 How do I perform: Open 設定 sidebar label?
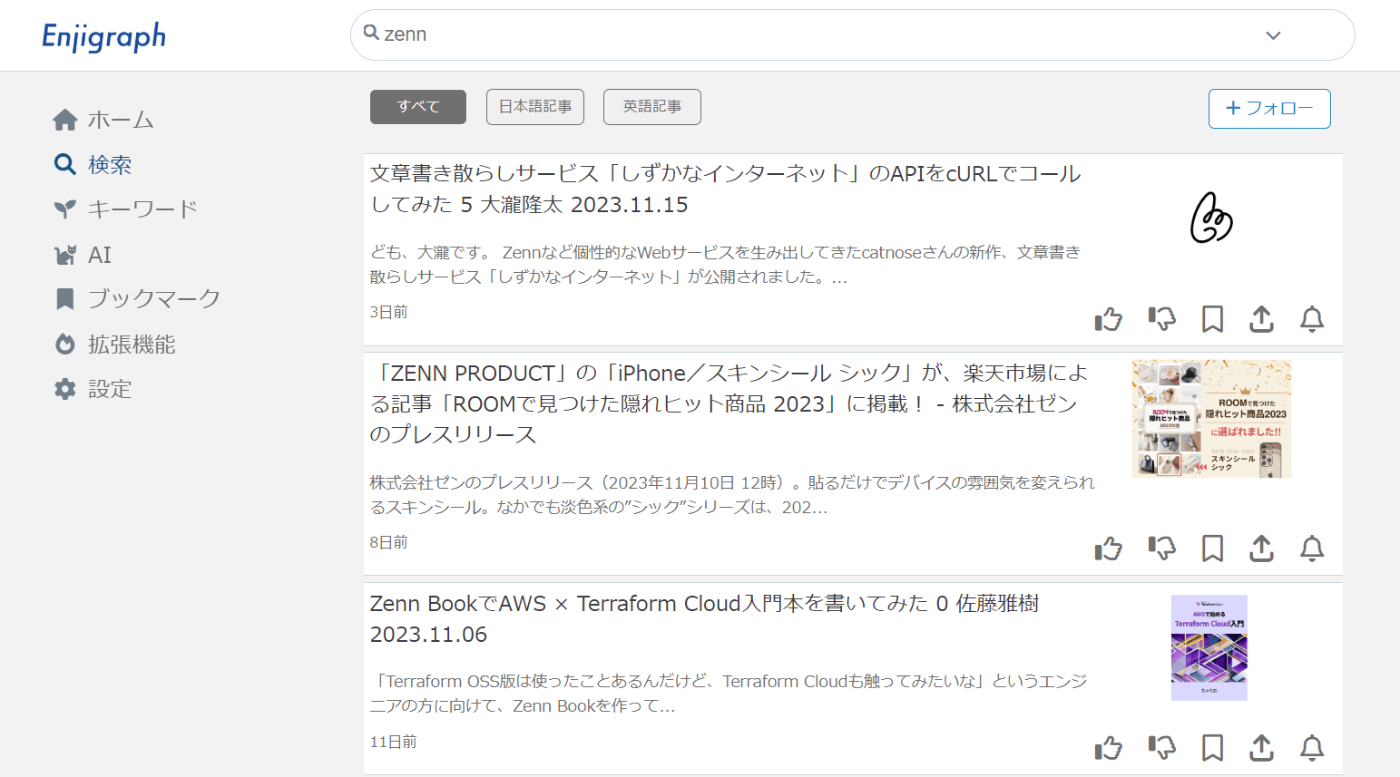click(x=110, y=389)
